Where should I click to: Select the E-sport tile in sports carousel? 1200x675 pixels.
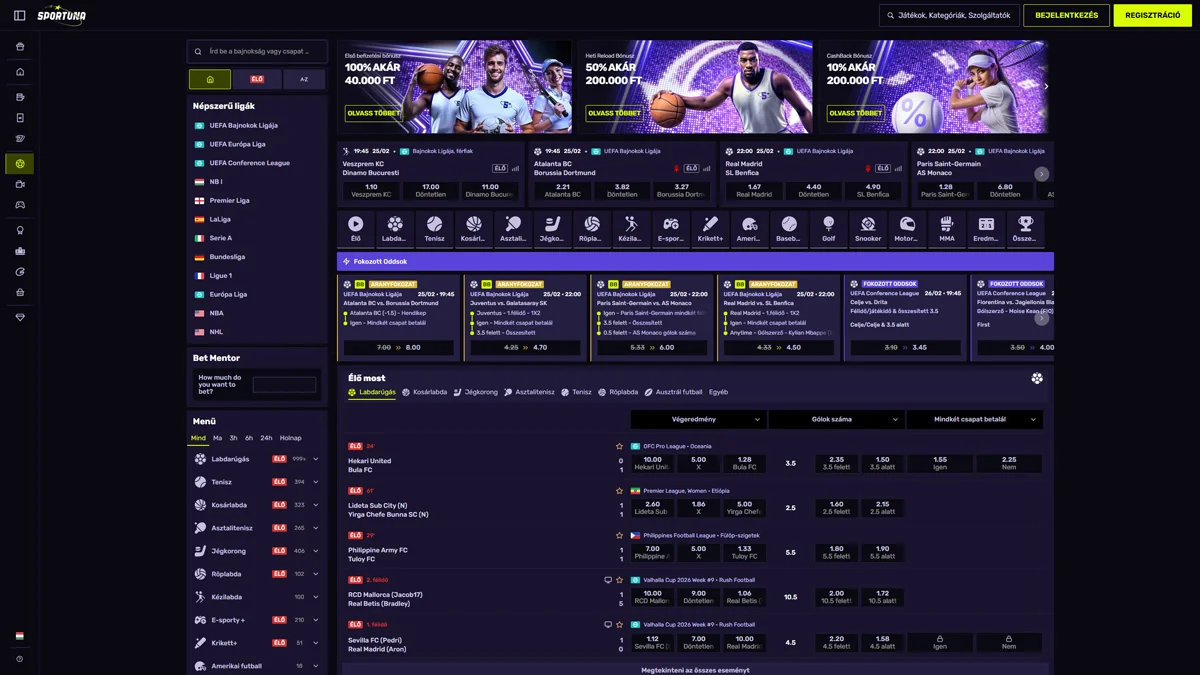click(x=670, y=229)
